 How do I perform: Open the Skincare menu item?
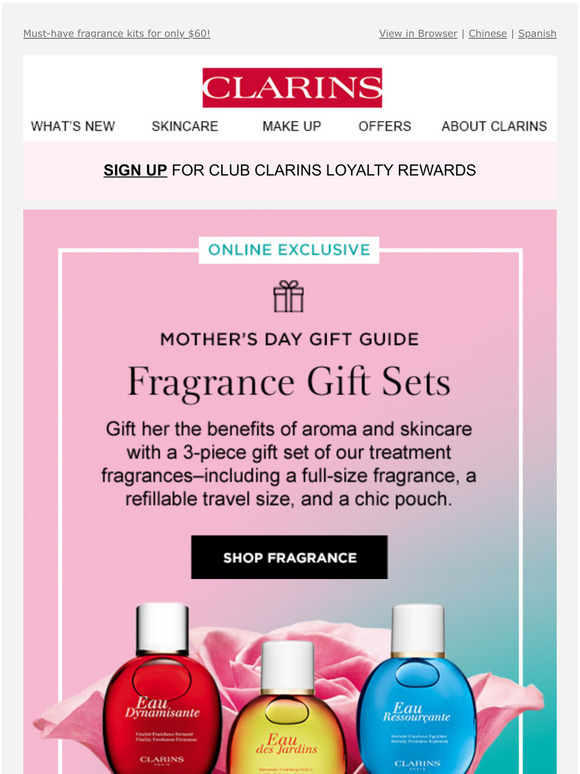tap(185, 126)
